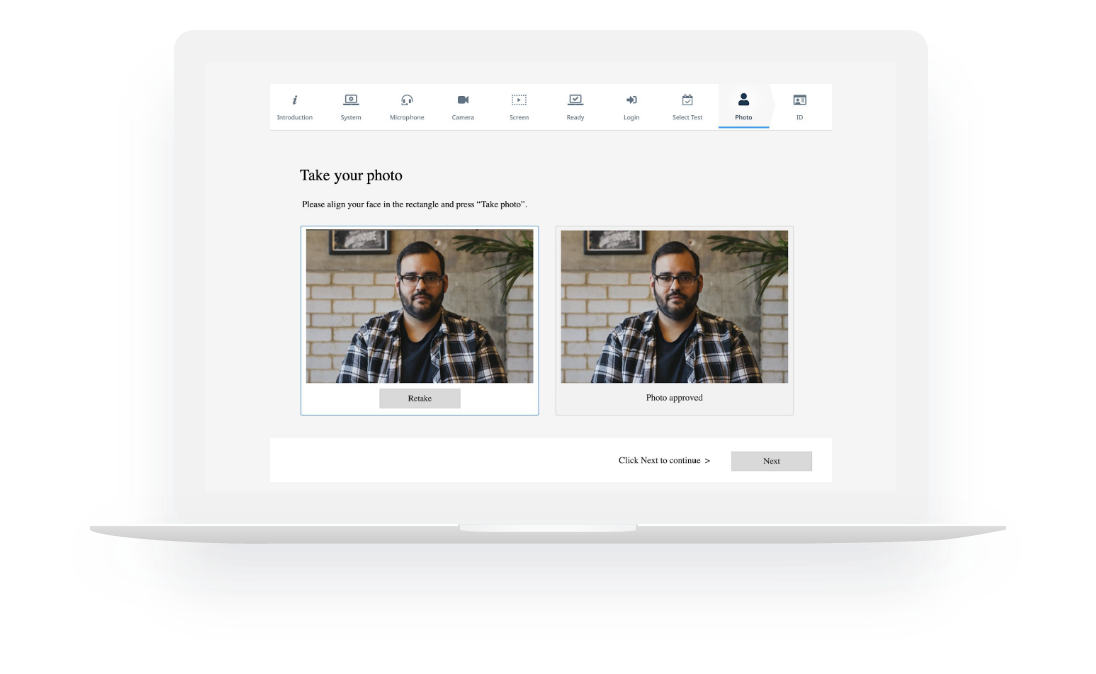
Task: Open the Login arrow icon step
Action: 631,100
